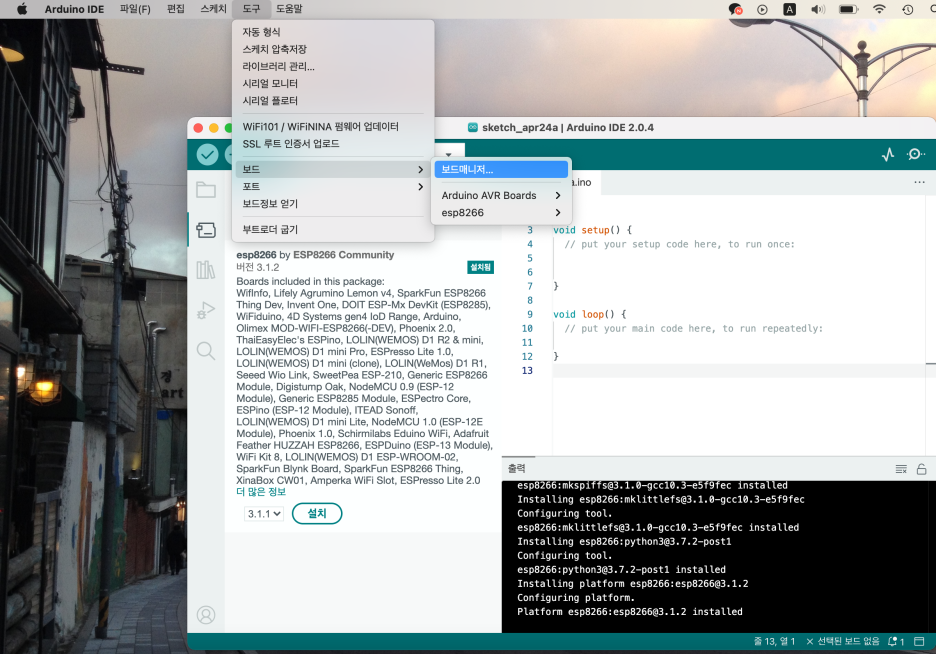Click the 출력 output panel label
Viewport: 936px width, 654px height.
[x=516, y=468]
